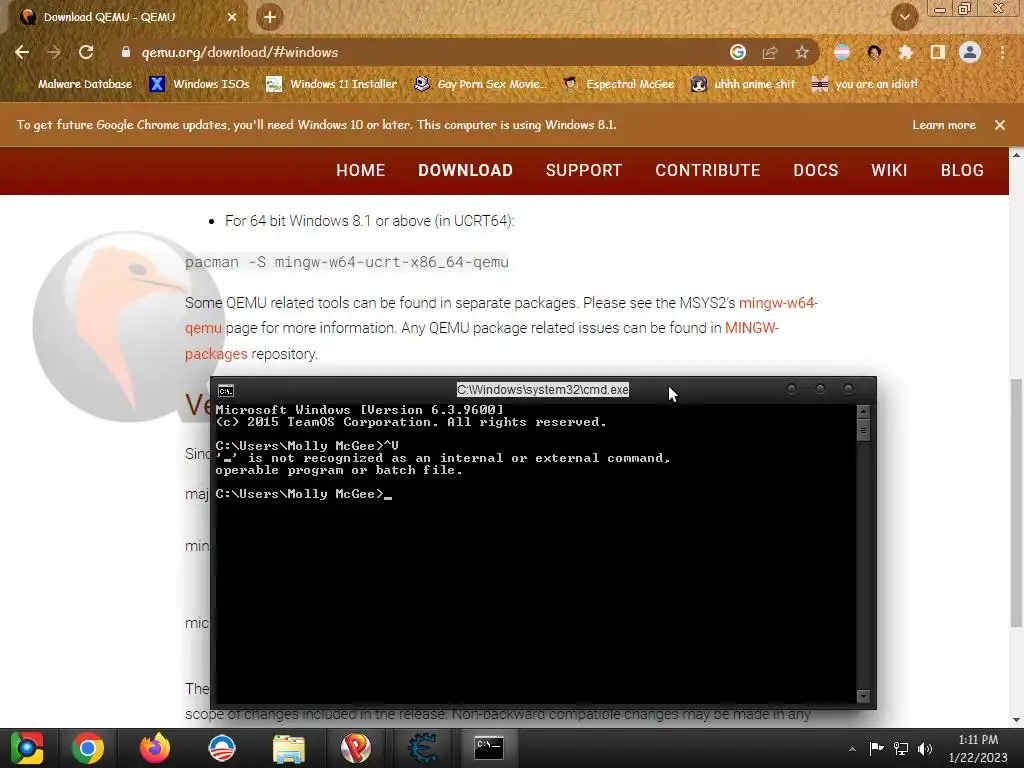Show hidden system tray icons
This screenshot has height=768, width=1024.
852,749
